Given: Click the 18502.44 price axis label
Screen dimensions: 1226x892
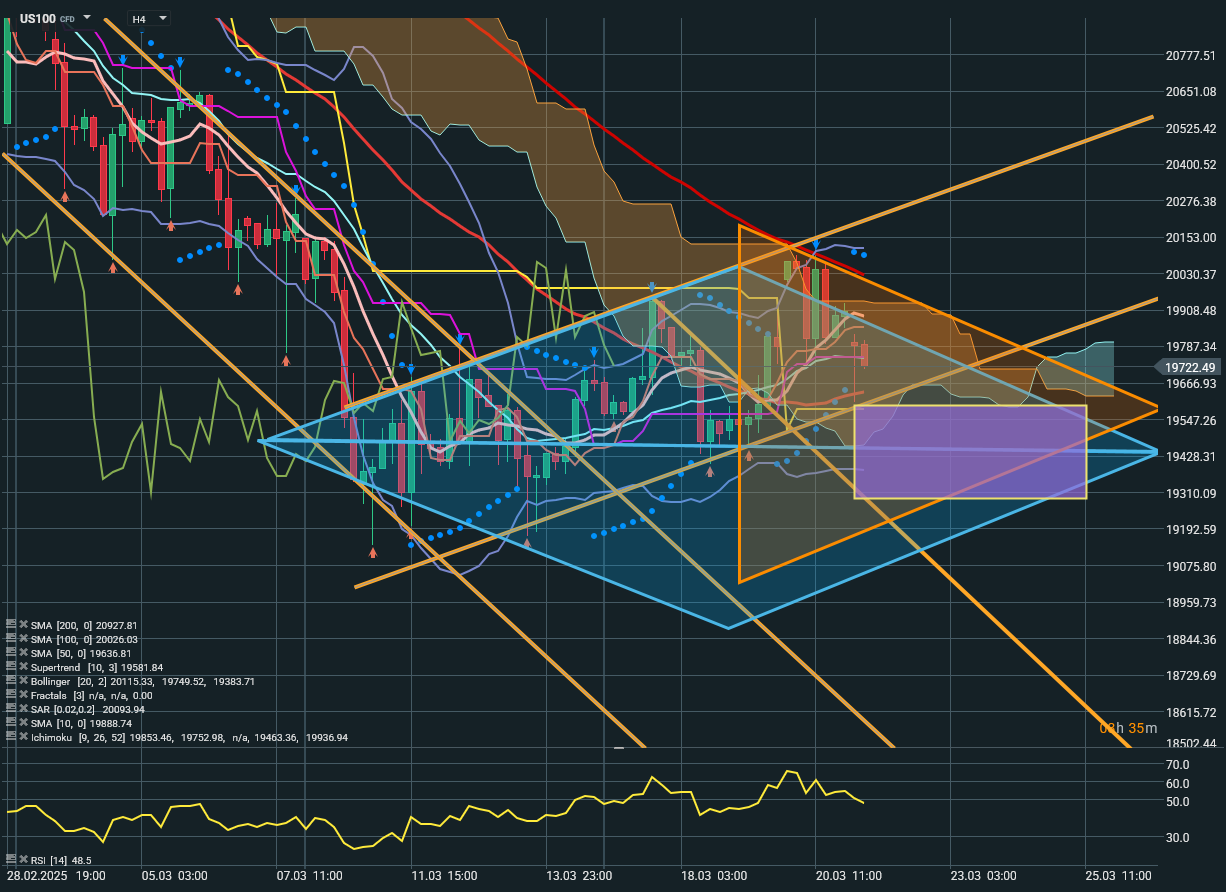Looking at the screenshot, I should click(x=1190, y=743).
